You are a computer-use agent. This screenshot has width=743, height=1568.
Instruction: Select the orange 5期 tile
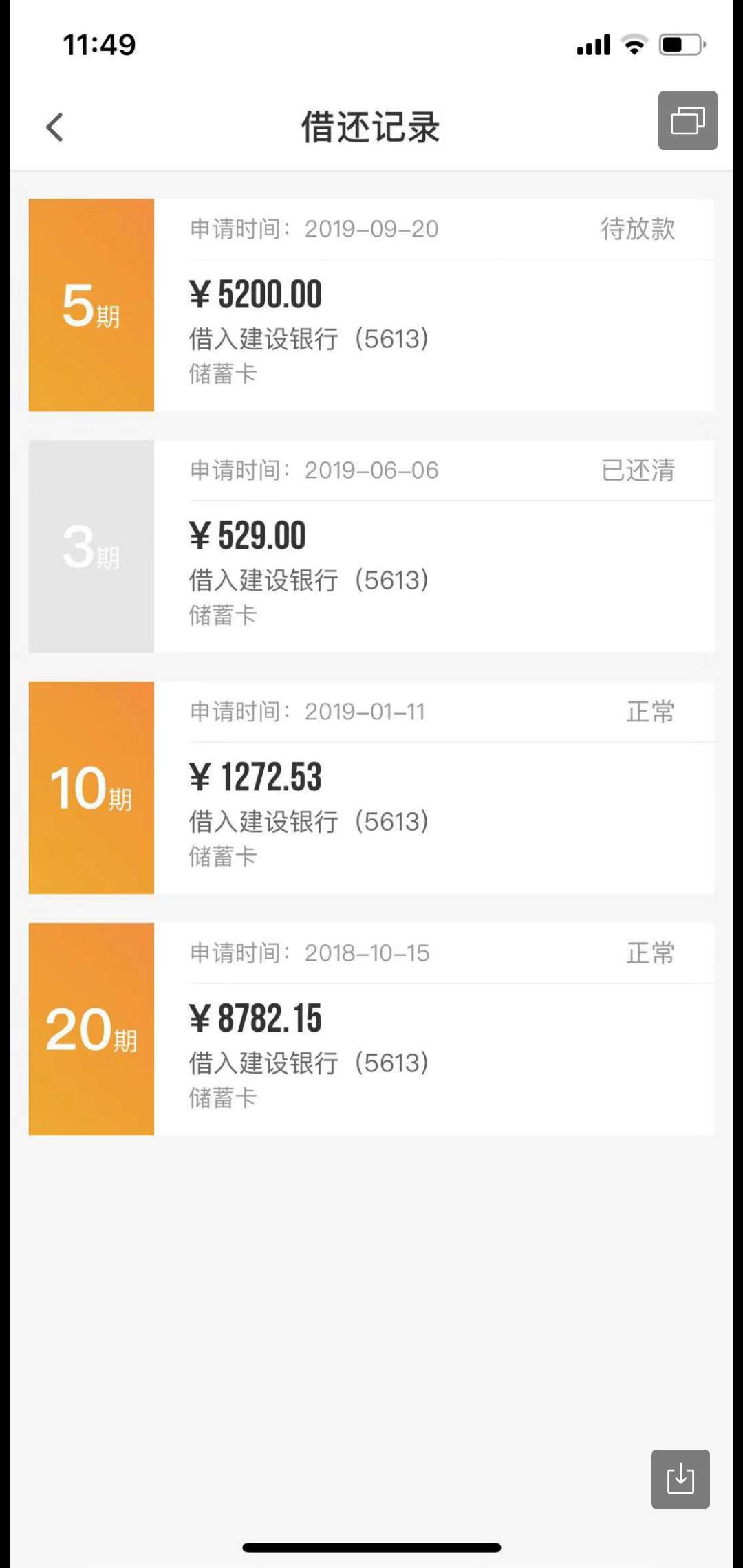pos(91,305)
